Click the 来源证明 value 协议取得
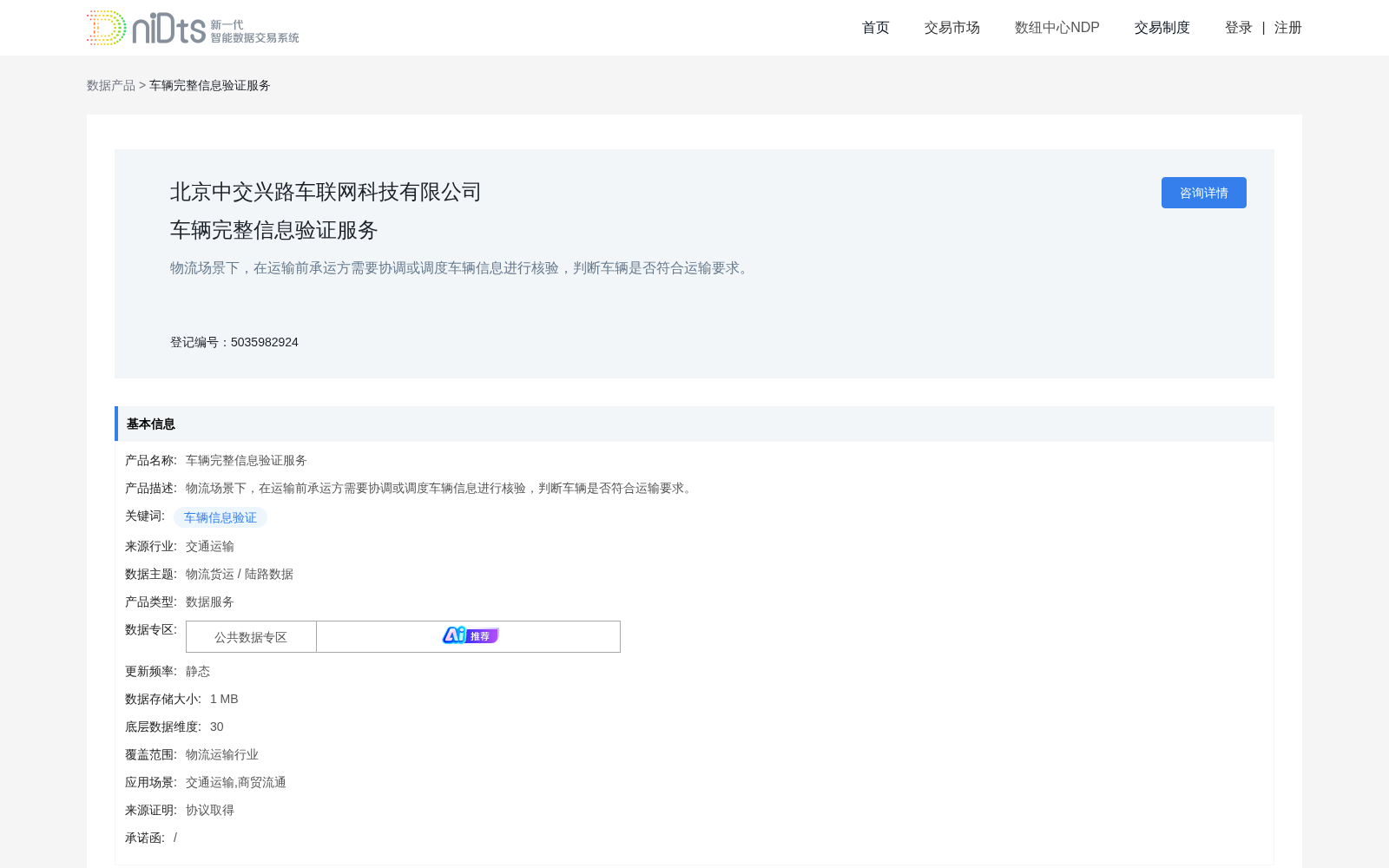 click(210, 810)
